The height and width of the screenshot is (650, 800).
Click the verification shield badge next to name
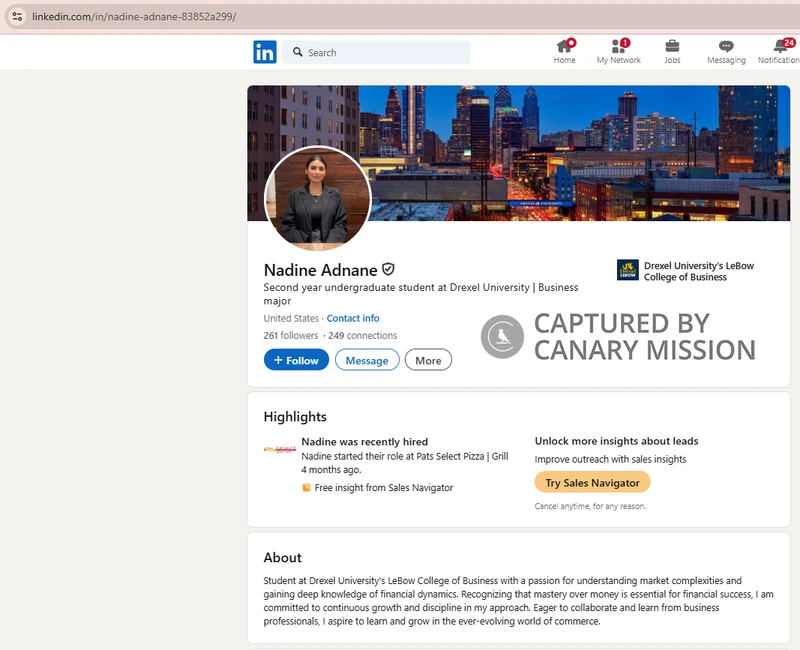coord(388,269)
